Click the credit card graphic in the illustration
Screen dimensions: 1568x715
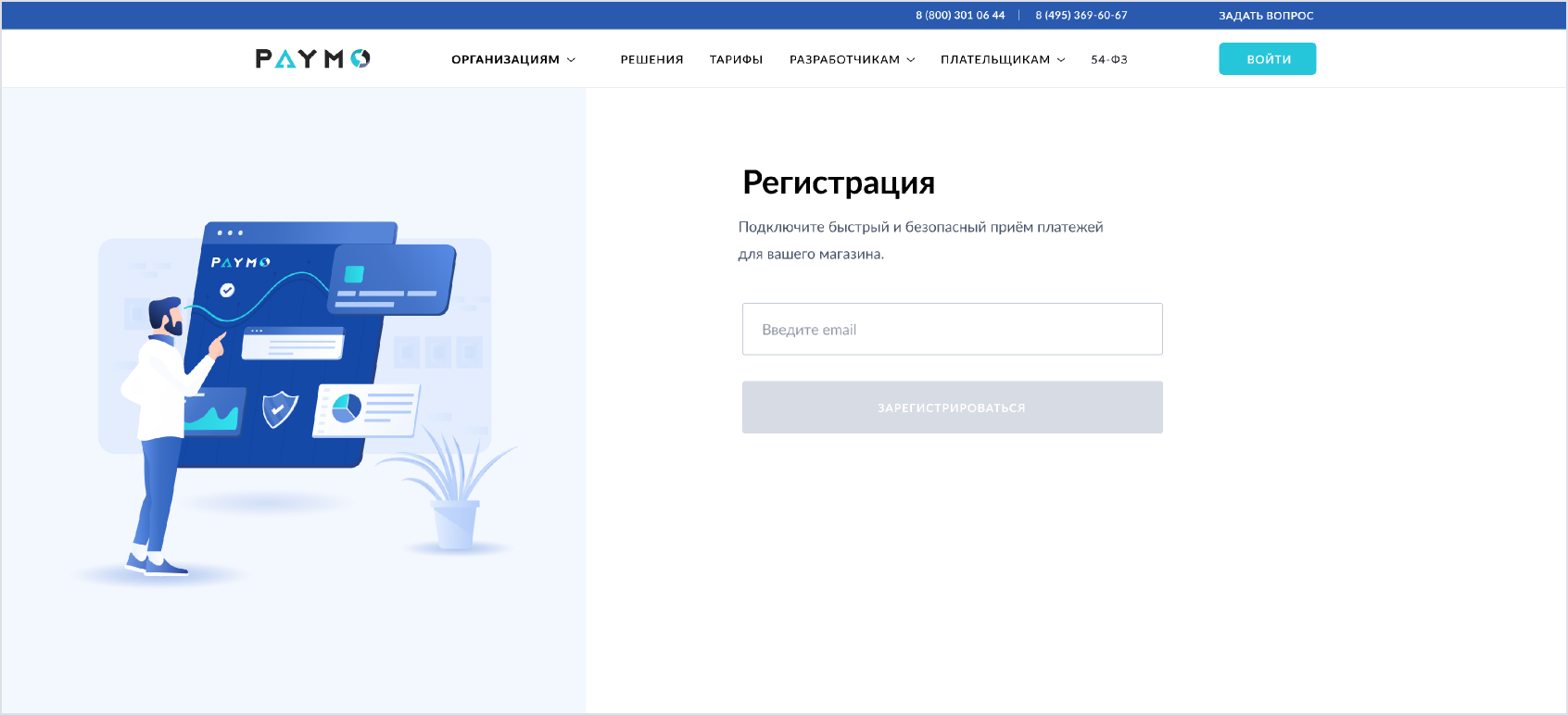point(392,279)
